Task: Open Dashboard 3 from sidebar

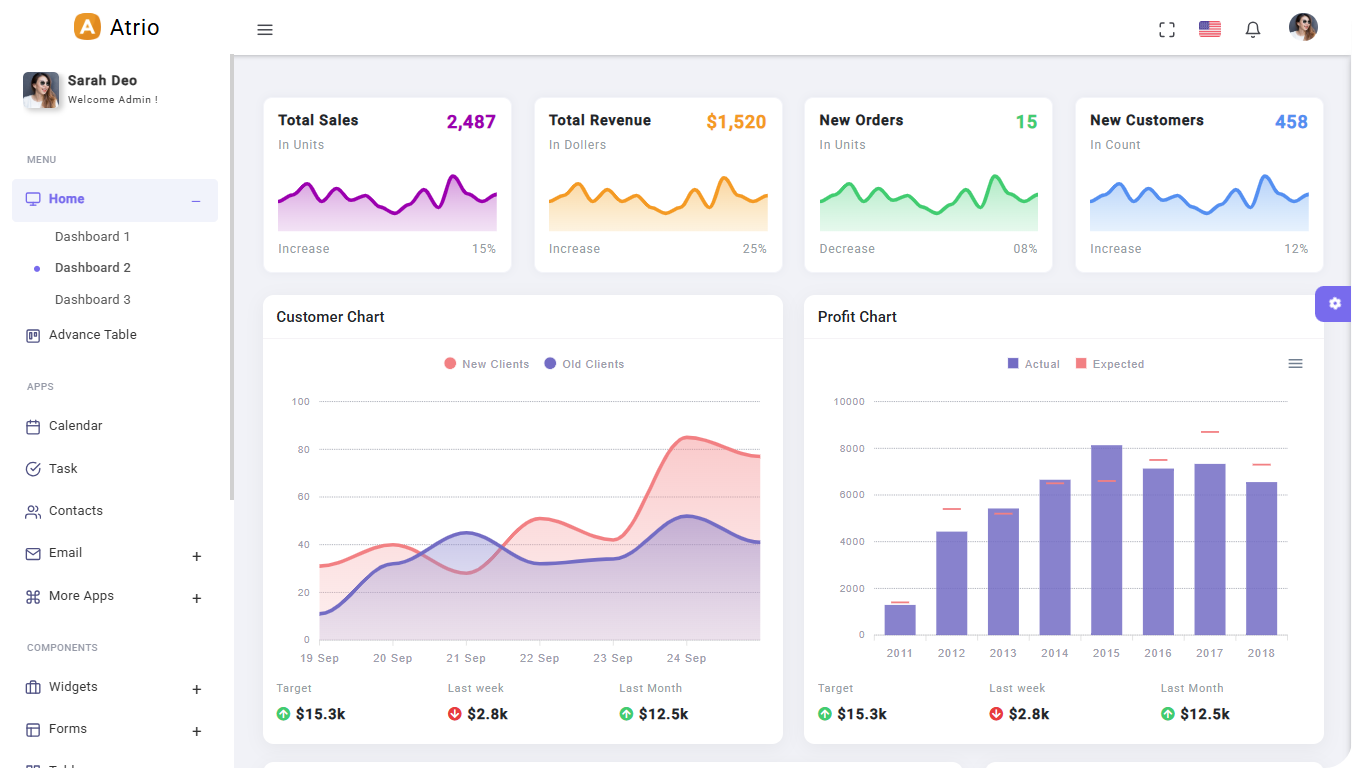Action: [93, 300]
